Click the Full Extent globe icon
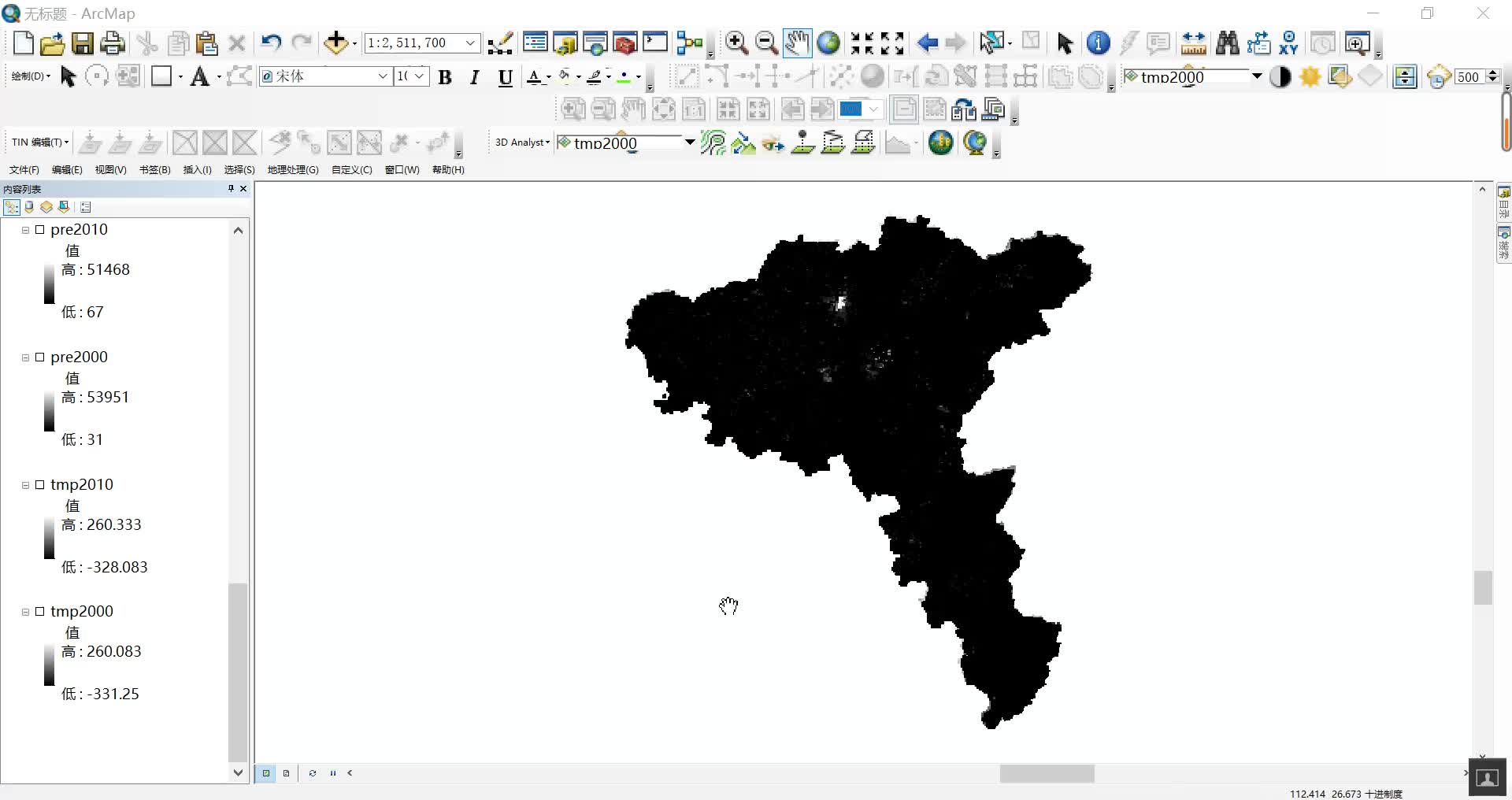 point(828,43)
